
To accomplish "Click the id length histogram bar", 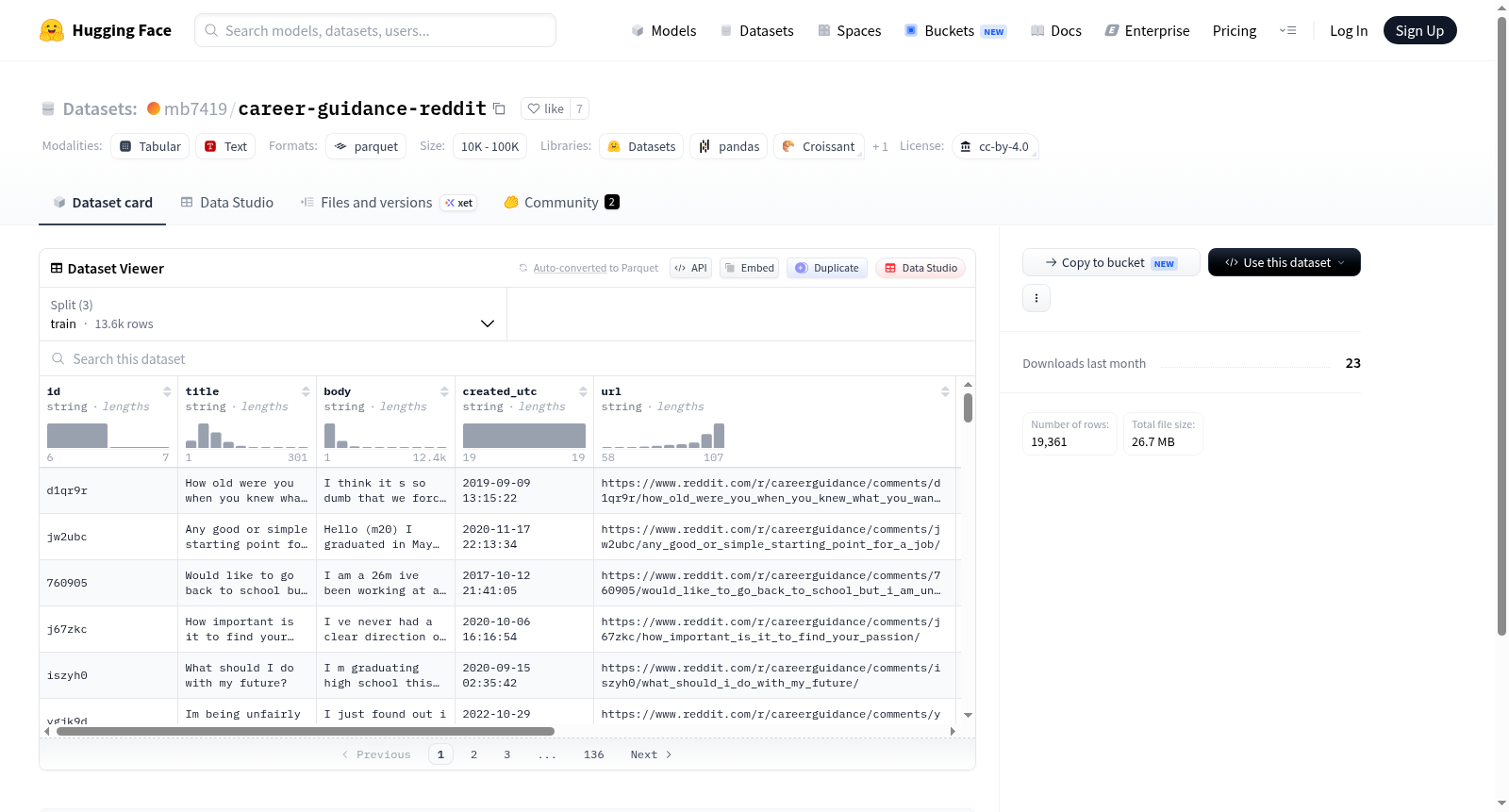I will pyautogui.click(x=77, y=436).
